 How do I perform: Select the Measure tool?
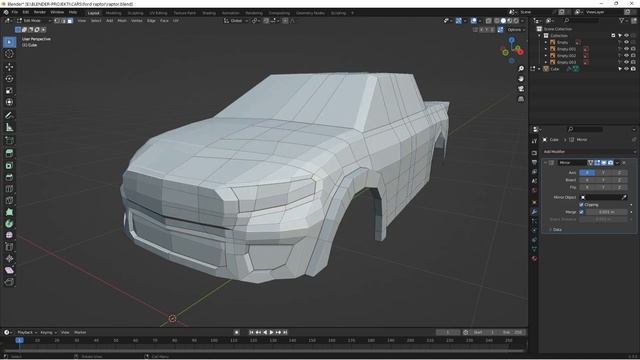(9, 127)
